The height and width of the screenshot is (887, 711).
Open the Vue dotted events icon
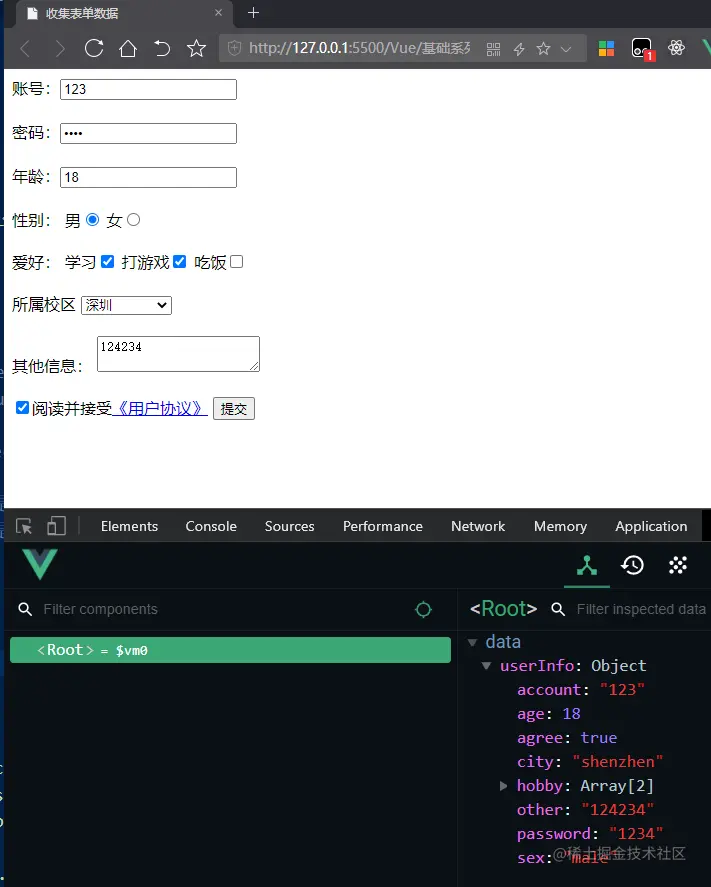[x=678, y=565]
